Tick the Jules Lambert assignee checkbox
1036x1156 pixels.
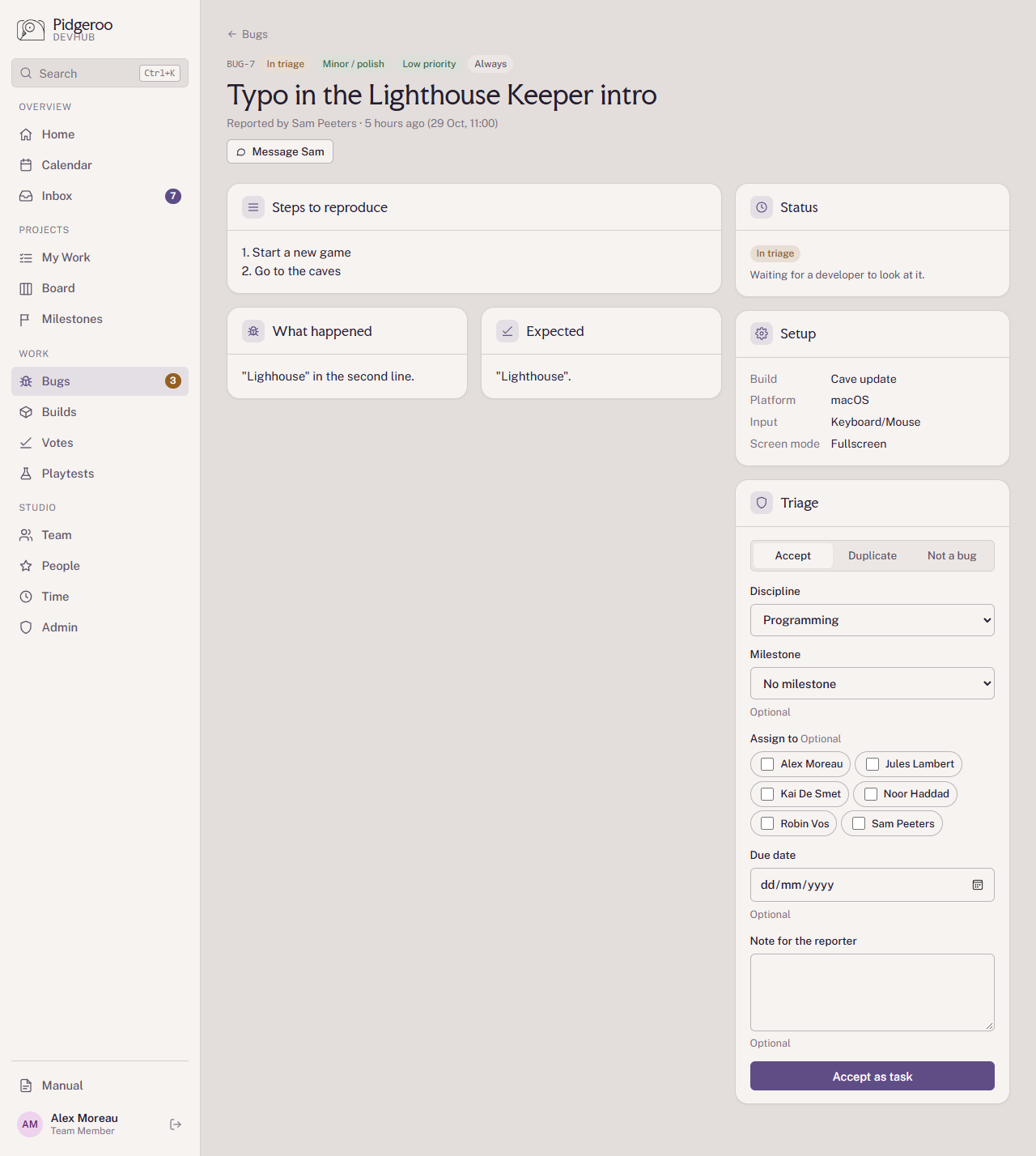pyautogui.click(x=873, y=764)
